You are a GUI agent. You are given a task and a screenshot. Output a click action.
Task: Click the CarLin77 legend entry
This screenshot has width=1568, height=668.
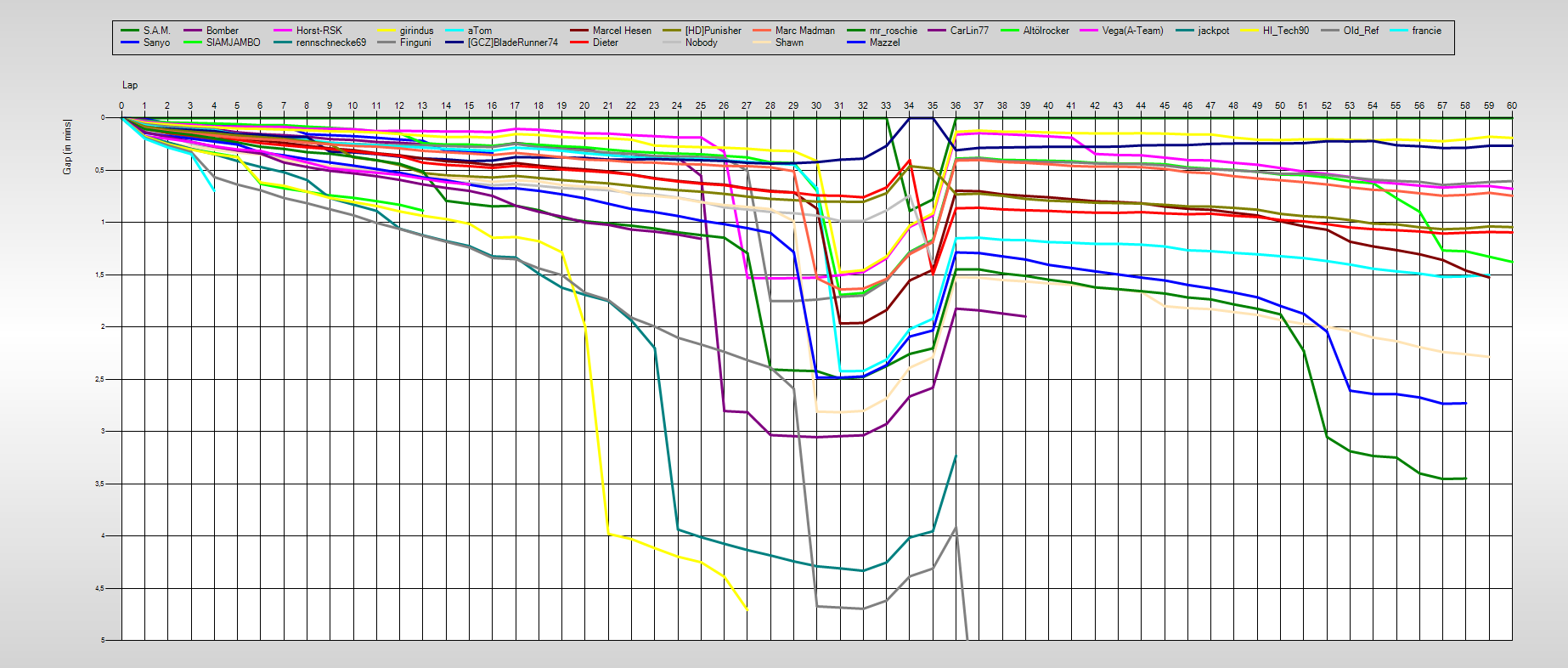tap(969, 31)
